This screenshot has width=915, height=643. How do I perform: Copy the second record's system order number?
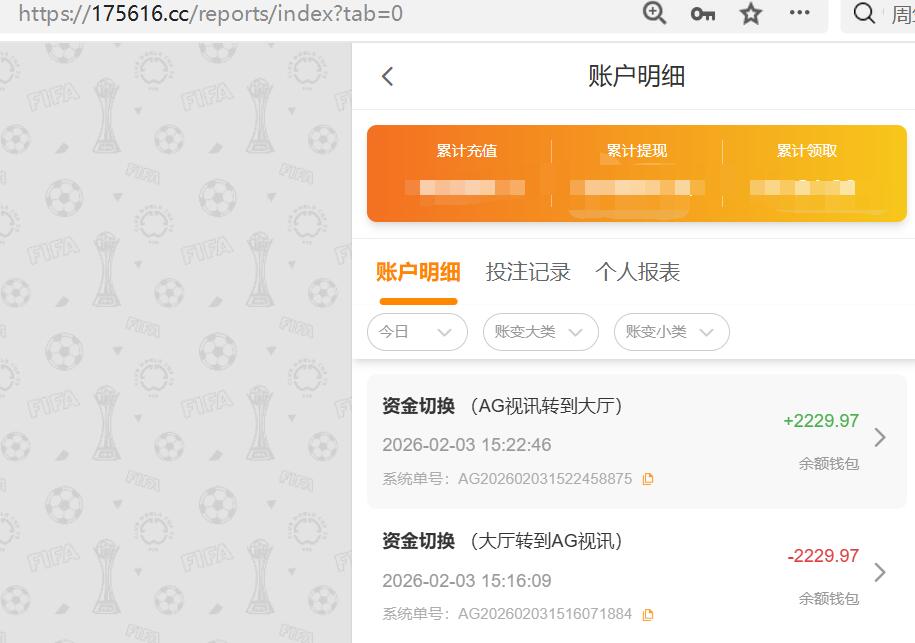[x=647, y=614]
